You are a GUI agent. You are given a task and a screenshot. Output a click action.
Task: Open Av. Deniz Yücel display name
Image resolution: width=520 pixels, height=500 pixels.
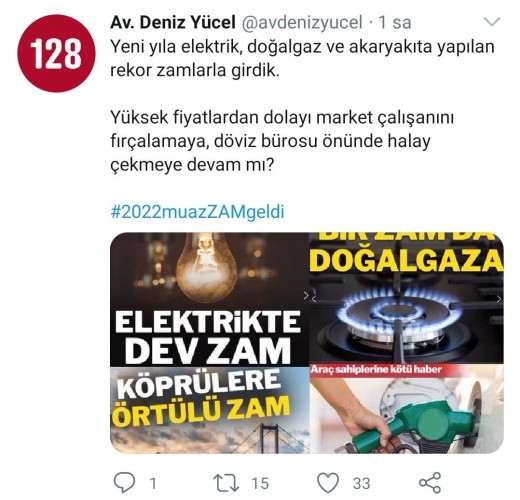[173, 23]
